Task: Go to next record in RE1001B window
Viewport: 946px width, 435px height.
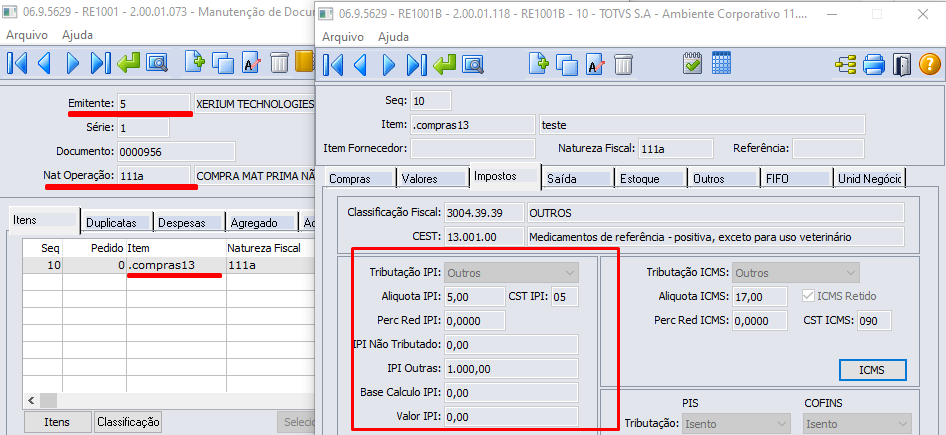Action: [389, 63]
